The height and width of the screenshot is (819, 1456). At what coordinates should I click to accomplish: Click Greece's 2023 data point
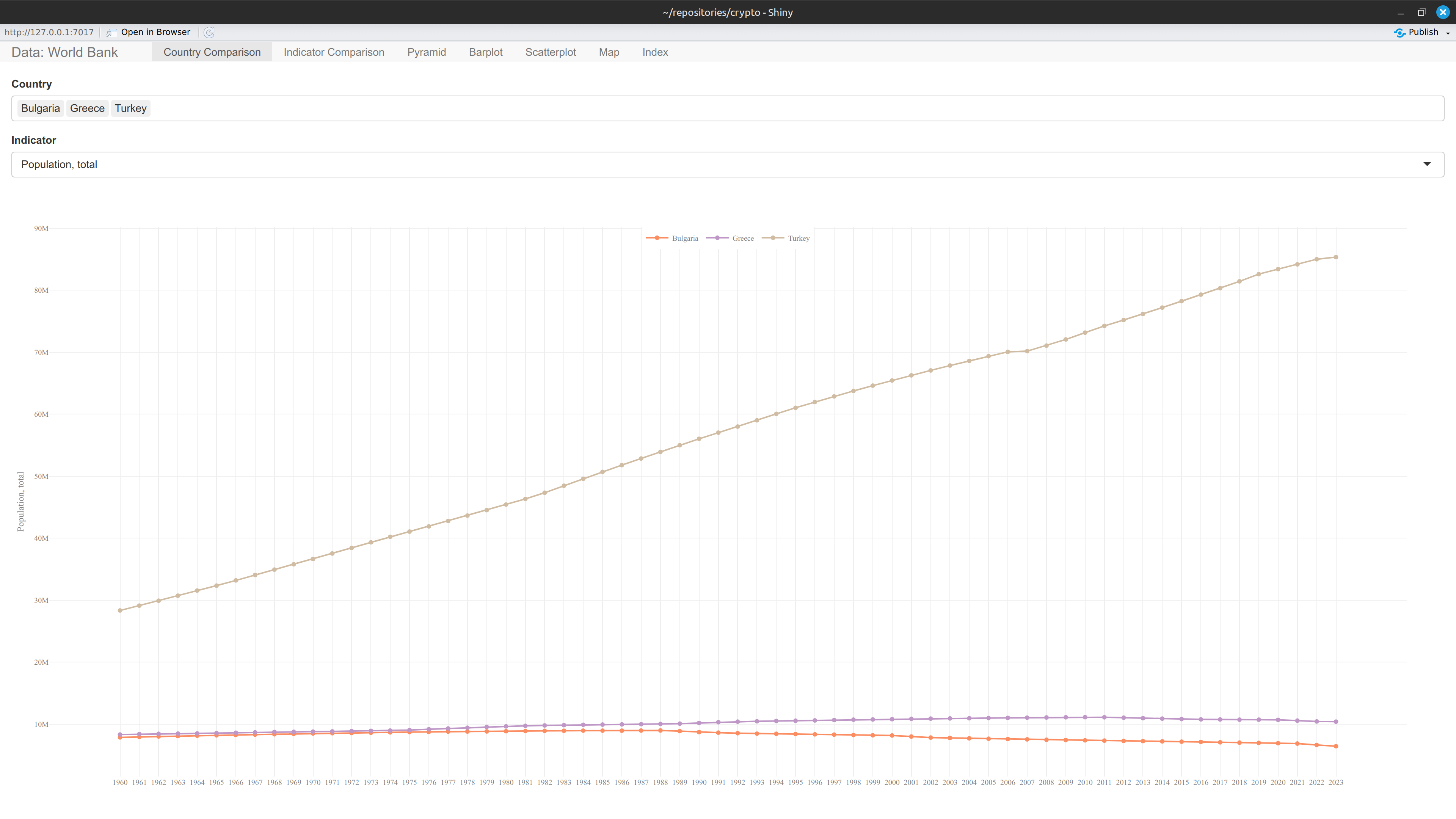point(1335,722)
